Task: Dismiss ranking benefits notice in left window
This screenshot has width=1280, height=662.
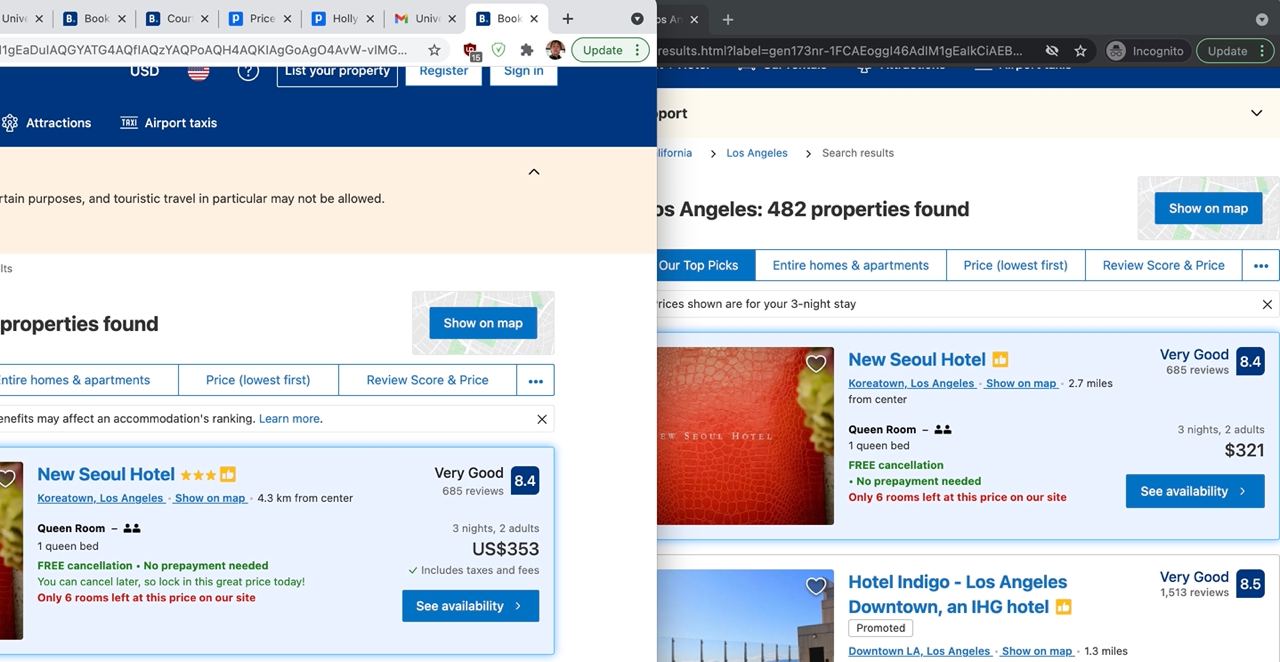Action: 542,419
